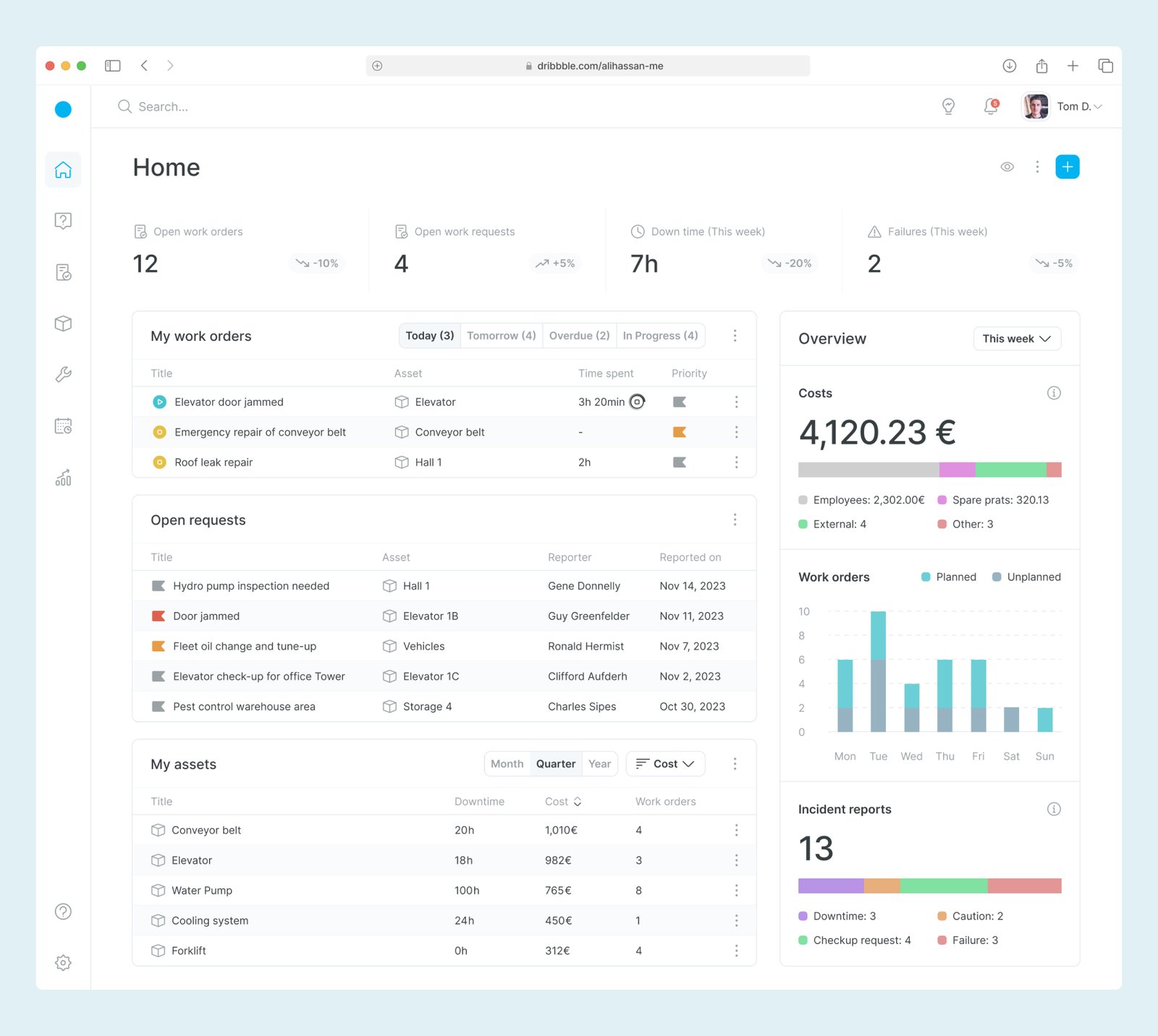Switch to In Progress (4) tab
Screen dimensions: 1158x1036
click(661, 336)
